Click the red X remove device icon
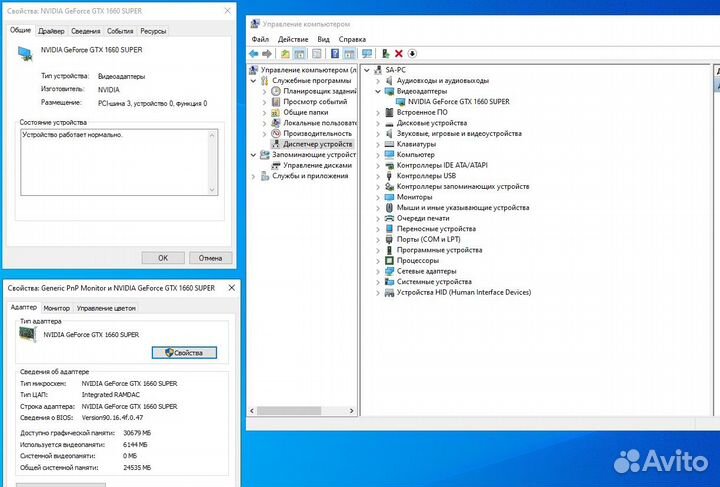The width and height of the screenshot is (720, 487). [398, 53]
